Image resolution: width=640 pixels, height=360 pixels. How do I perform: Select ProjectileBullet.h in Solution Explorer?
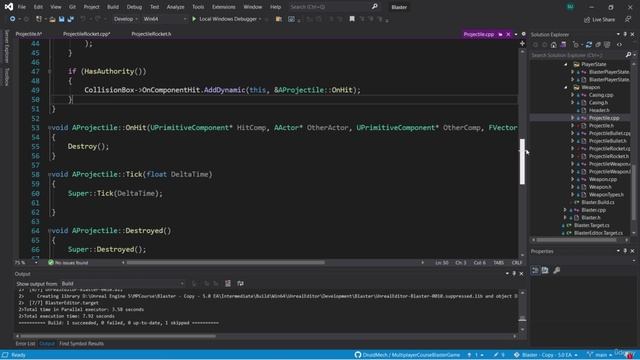pyautogui.click(x=607, y=141)
